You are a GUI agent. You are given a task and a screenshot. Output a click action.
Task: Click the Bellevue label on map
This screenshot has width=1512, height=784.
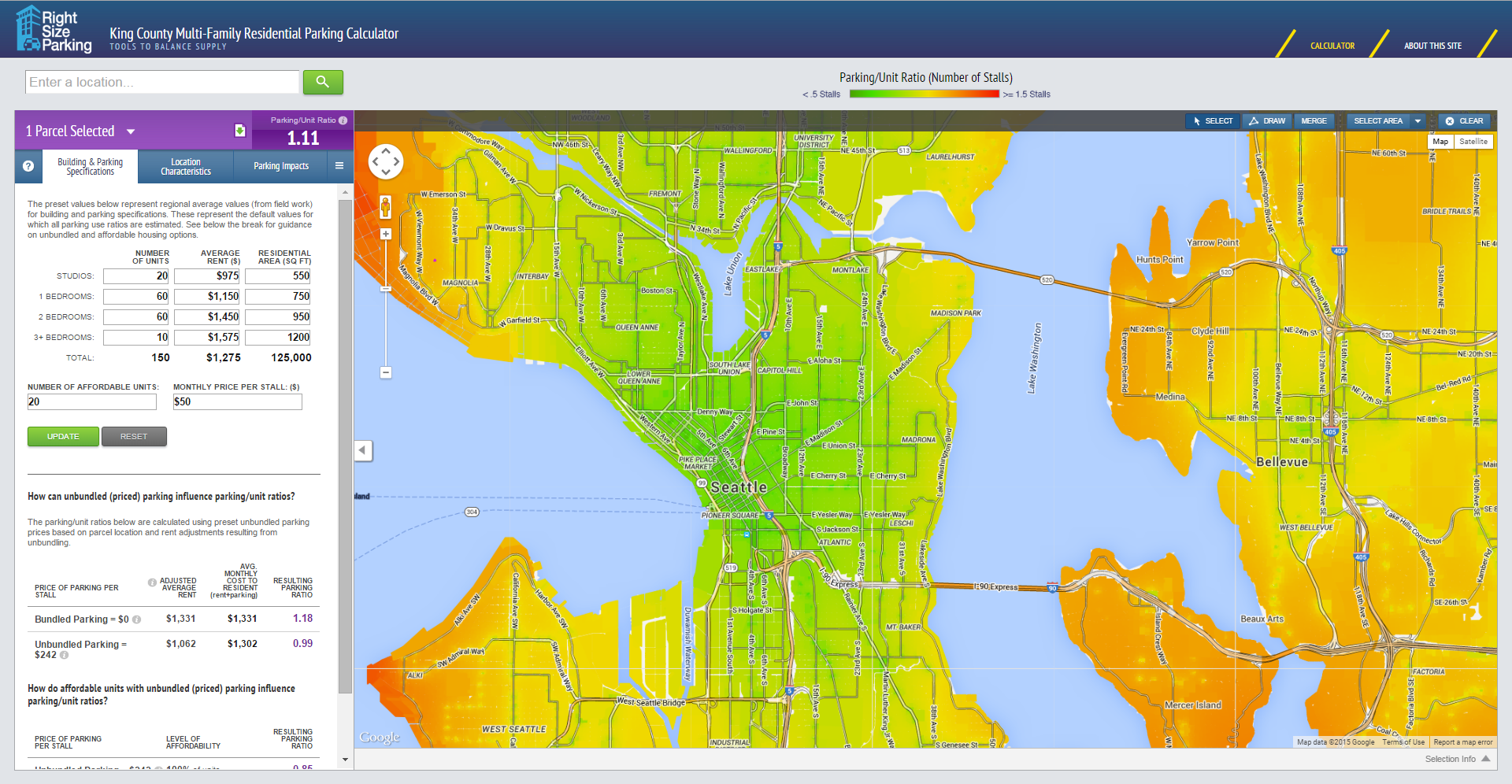click(1282, 462)
